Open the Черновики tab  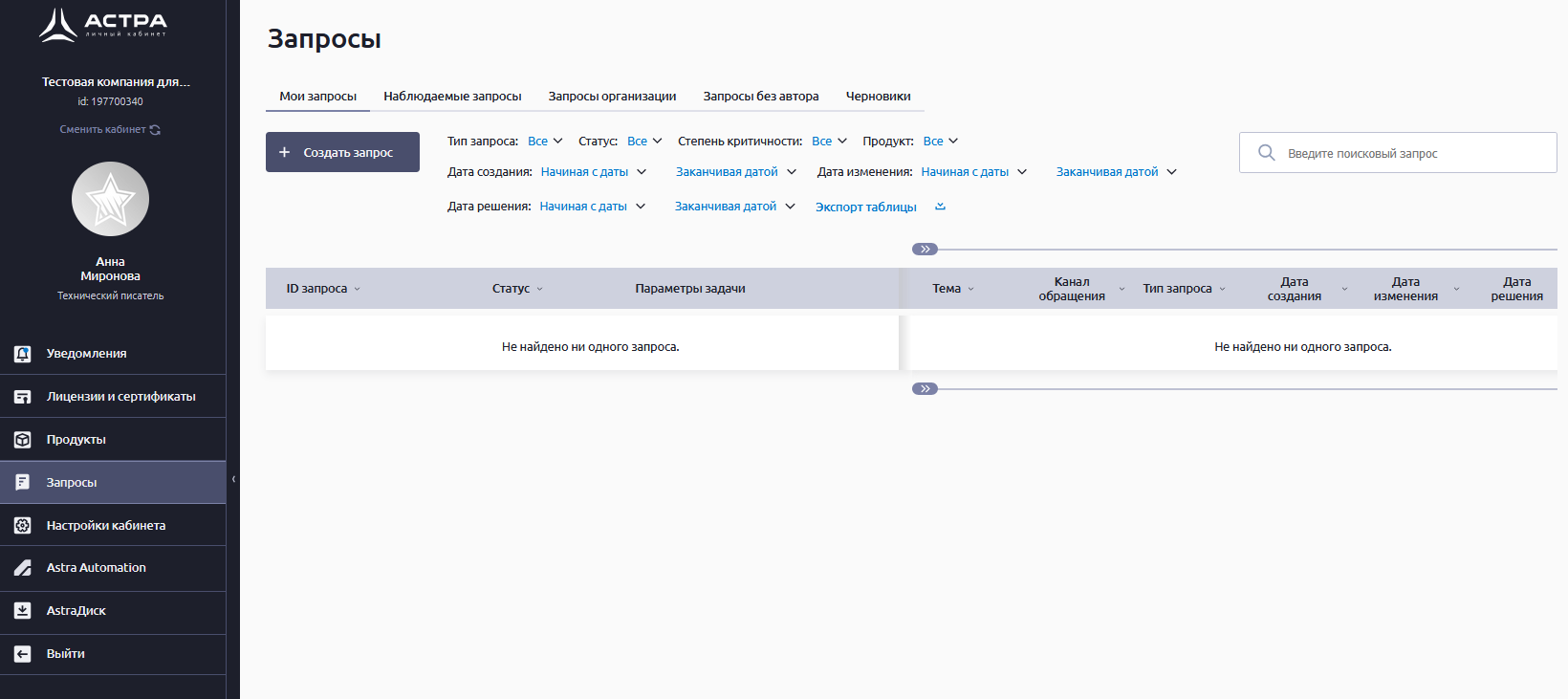[x=878, y=97]
